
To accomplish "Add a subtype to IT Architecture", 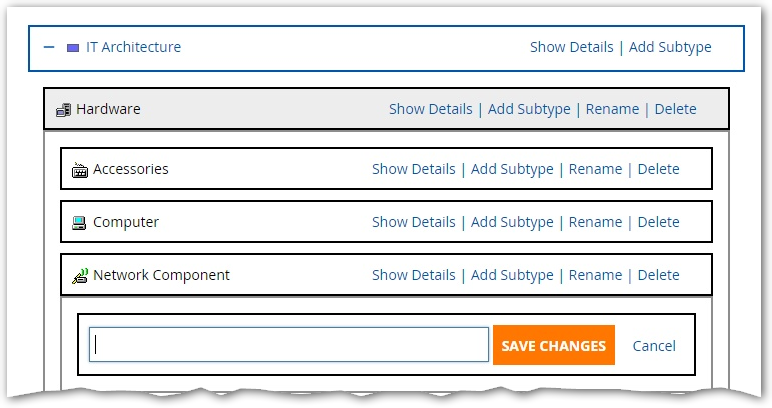I will point(670,47).
